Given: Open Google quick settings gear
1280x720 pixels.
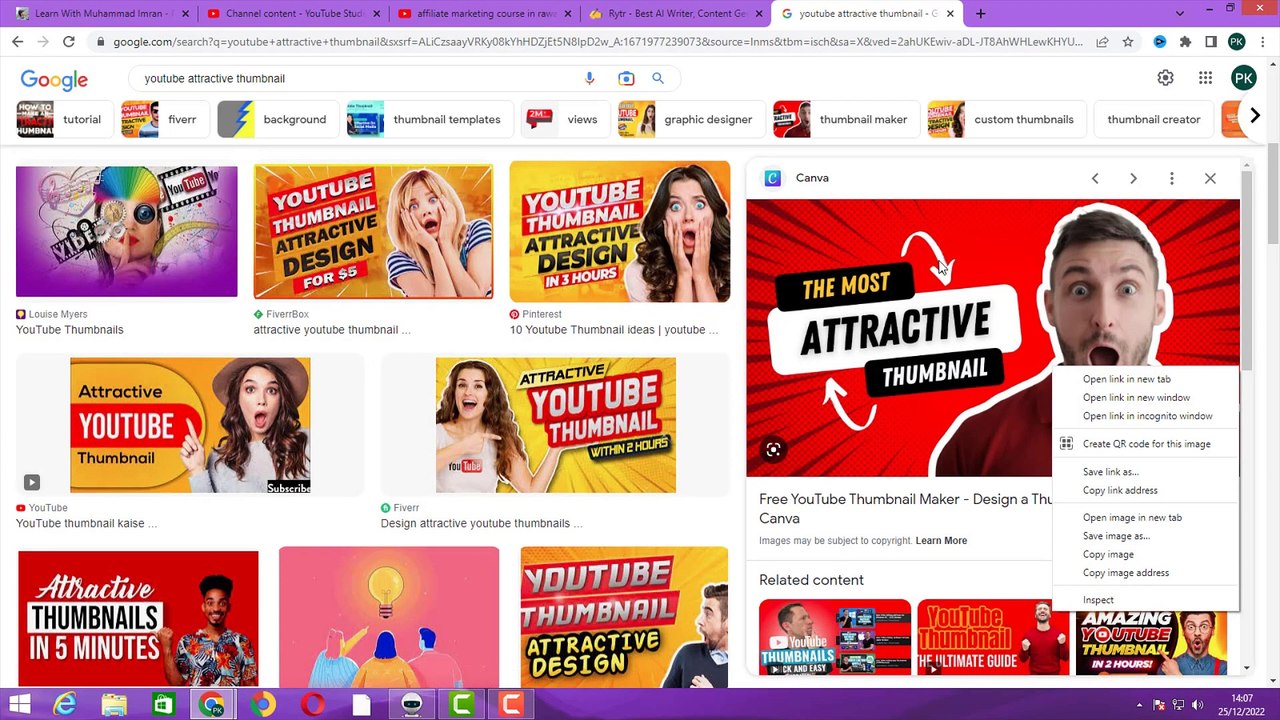Looking at the screenshot, I should [x=1165, y=78].
